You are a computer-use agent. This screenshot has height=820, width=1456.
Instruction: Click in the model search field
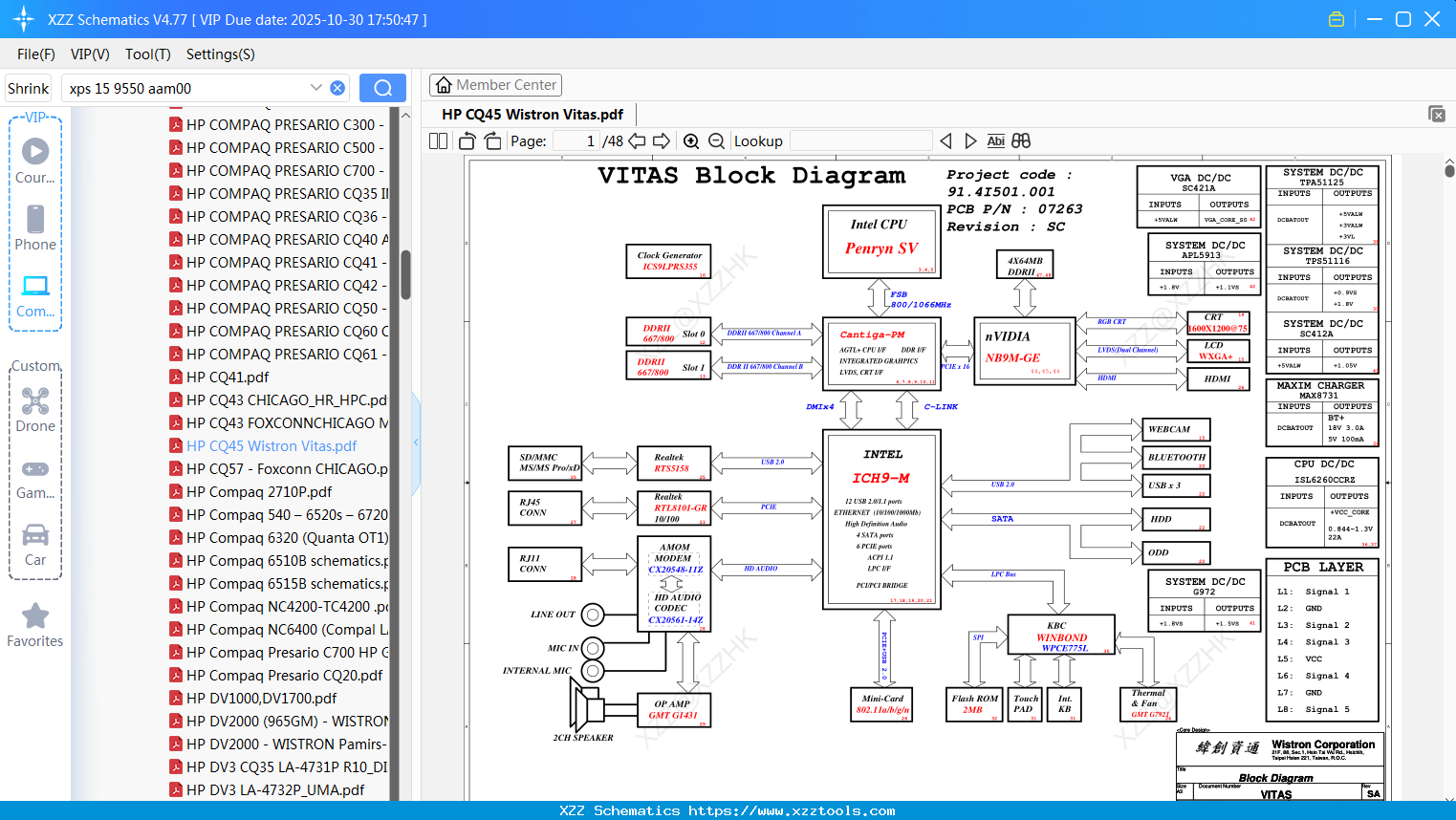pos(187,88)
